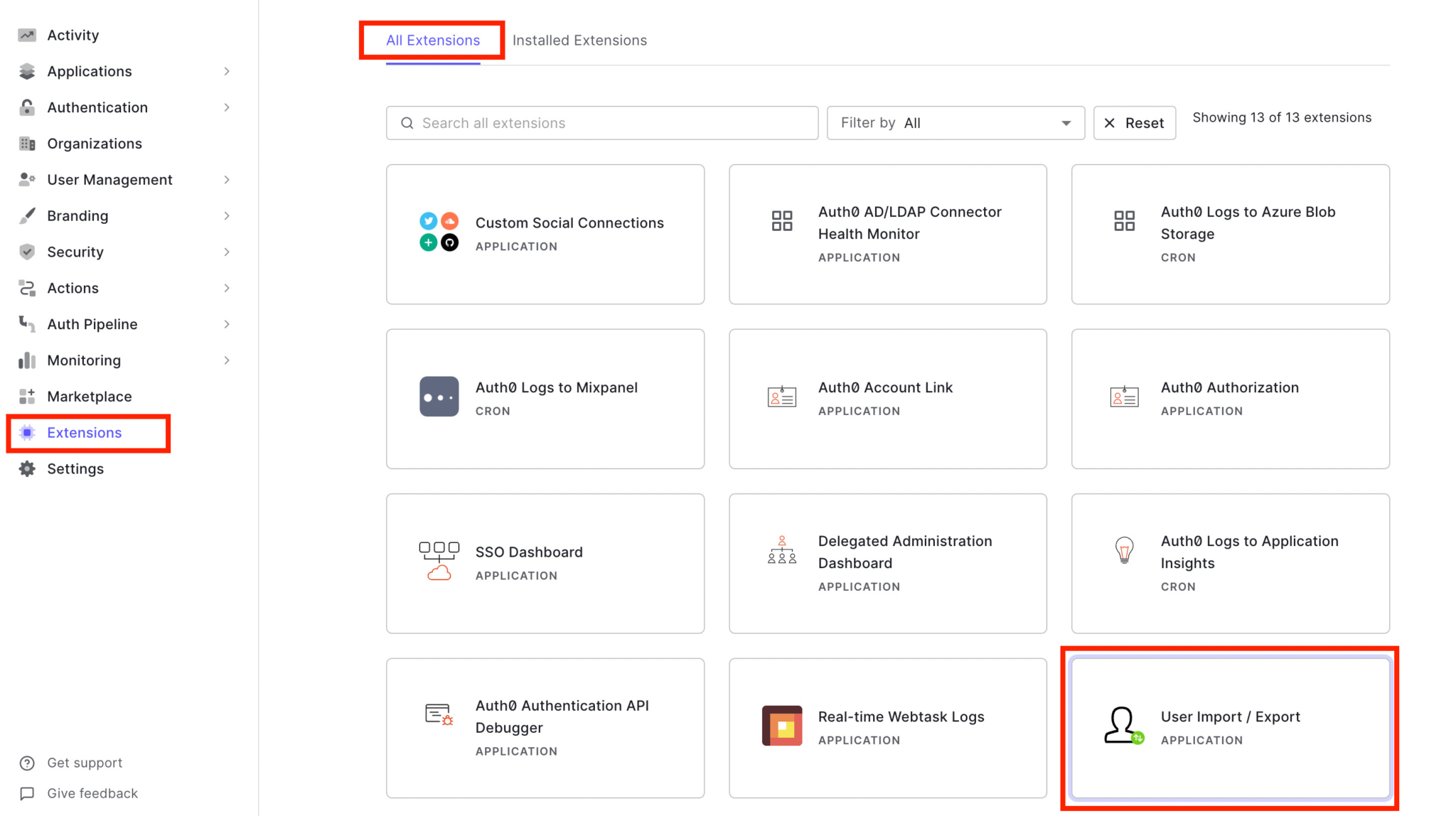Open the Filter by All dropdown
The width and height of the screenshot is (1456, 816).
pos(955,123)
